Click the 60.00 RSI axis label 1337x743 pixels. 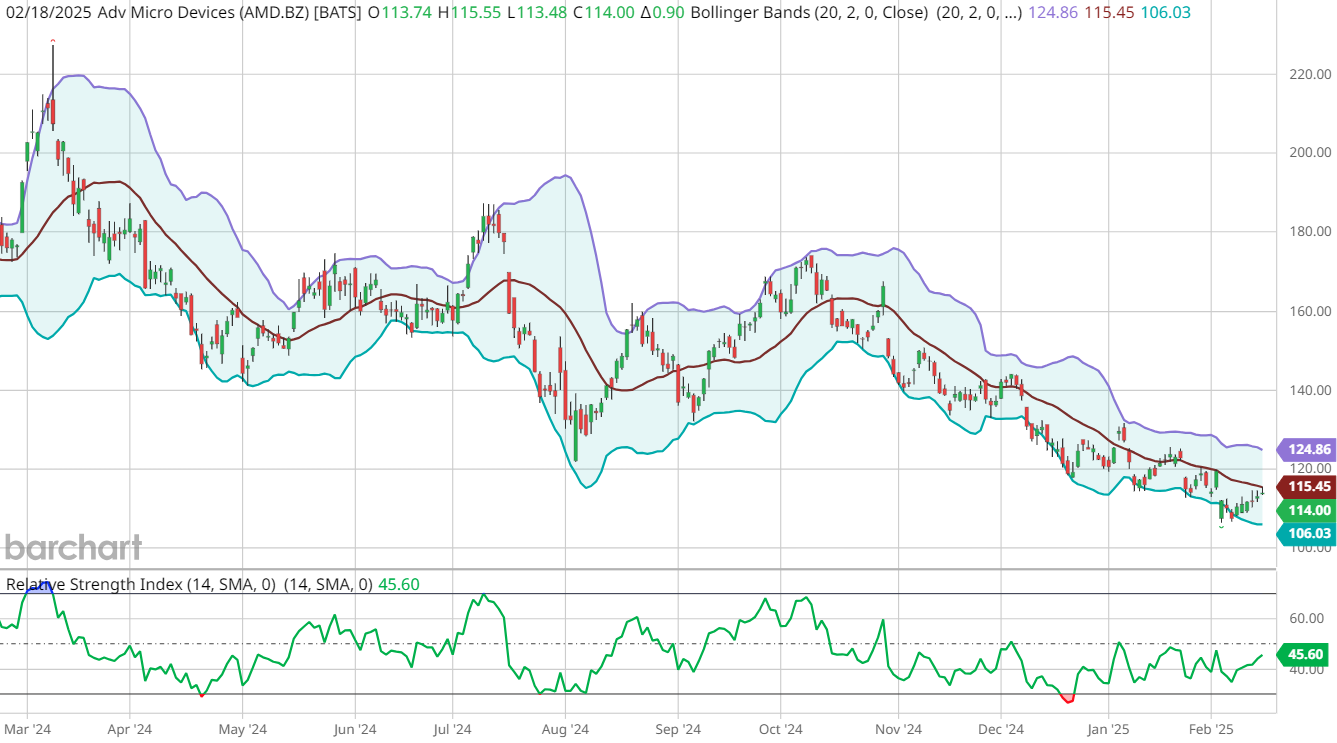click(1306, 618)
